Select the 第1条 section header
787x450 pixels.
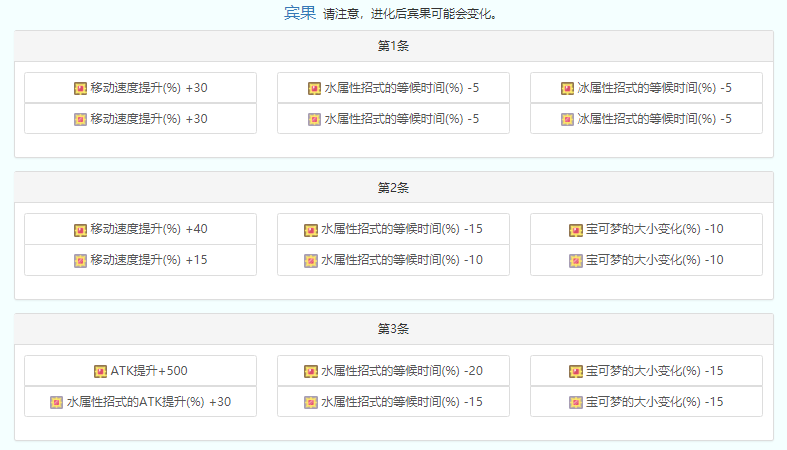click(394, 46)
